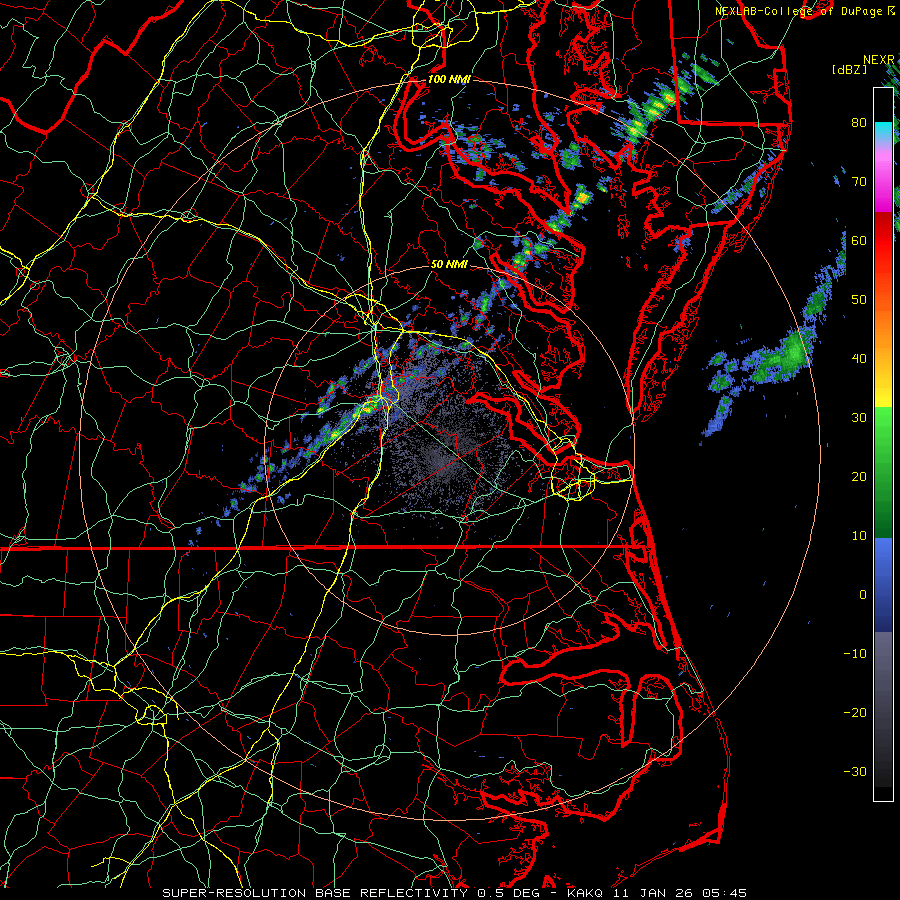Click the 50 value on dBZ scale
Screen dimensions: 900x900
(859, 300)
